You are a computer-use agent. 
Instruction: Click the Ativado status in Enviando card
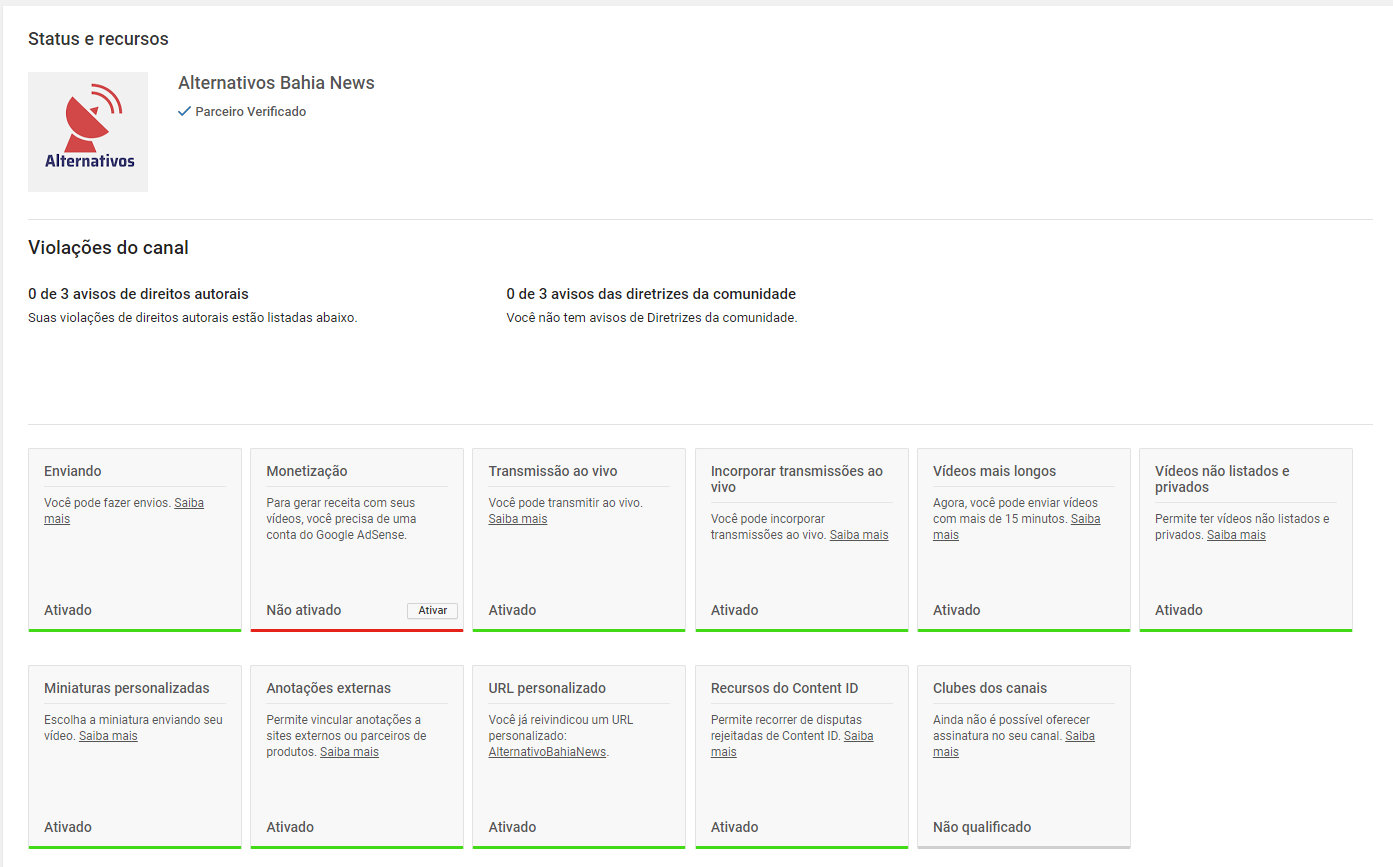68,610
